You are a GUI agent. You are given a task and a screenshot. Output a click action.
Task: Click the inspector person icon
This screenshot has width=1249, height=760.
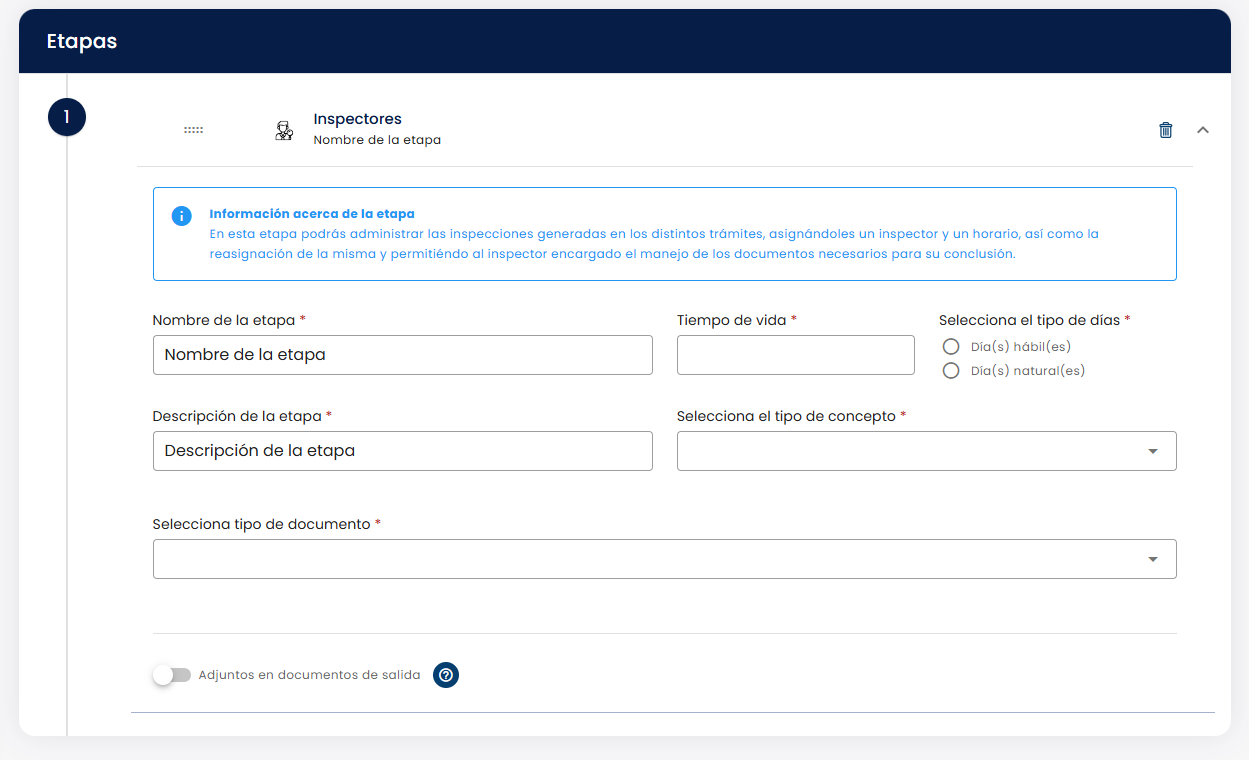tap(284, 130)
